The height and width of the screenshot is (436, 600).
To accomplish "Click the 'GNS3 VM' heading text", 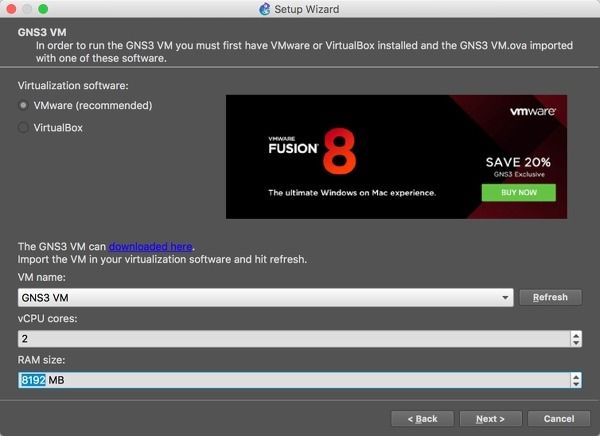I will tap(42, 32).
